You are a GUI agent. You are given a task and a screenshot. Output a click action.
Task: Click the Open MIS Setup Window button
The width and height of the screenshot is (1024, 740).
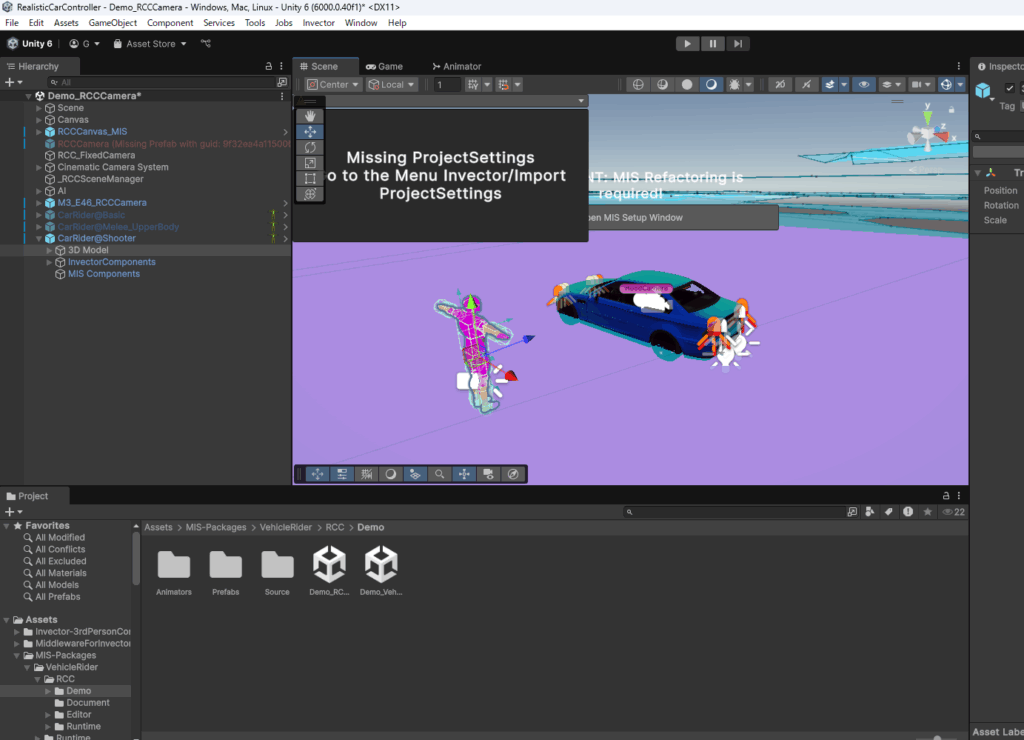coord(682,217)
